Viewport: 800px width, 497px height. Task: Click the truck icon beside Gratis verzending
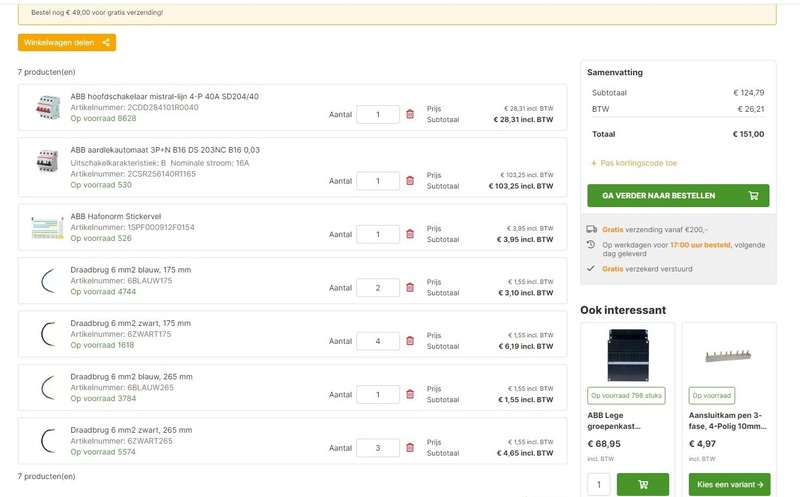pyautogui.click(x=591, y=230)
